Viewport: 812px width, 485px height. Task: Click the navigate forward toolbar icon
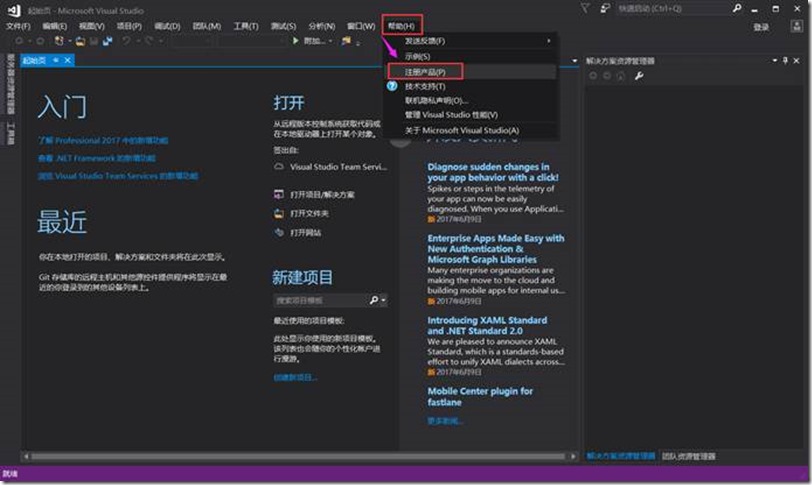coord(40,40)
